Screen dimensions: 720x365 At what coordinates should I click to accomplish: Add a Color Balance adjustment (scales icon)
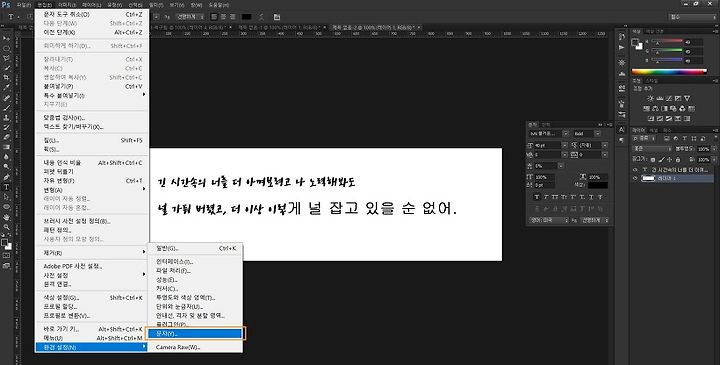pyautogui.click(x=655, y=109)
